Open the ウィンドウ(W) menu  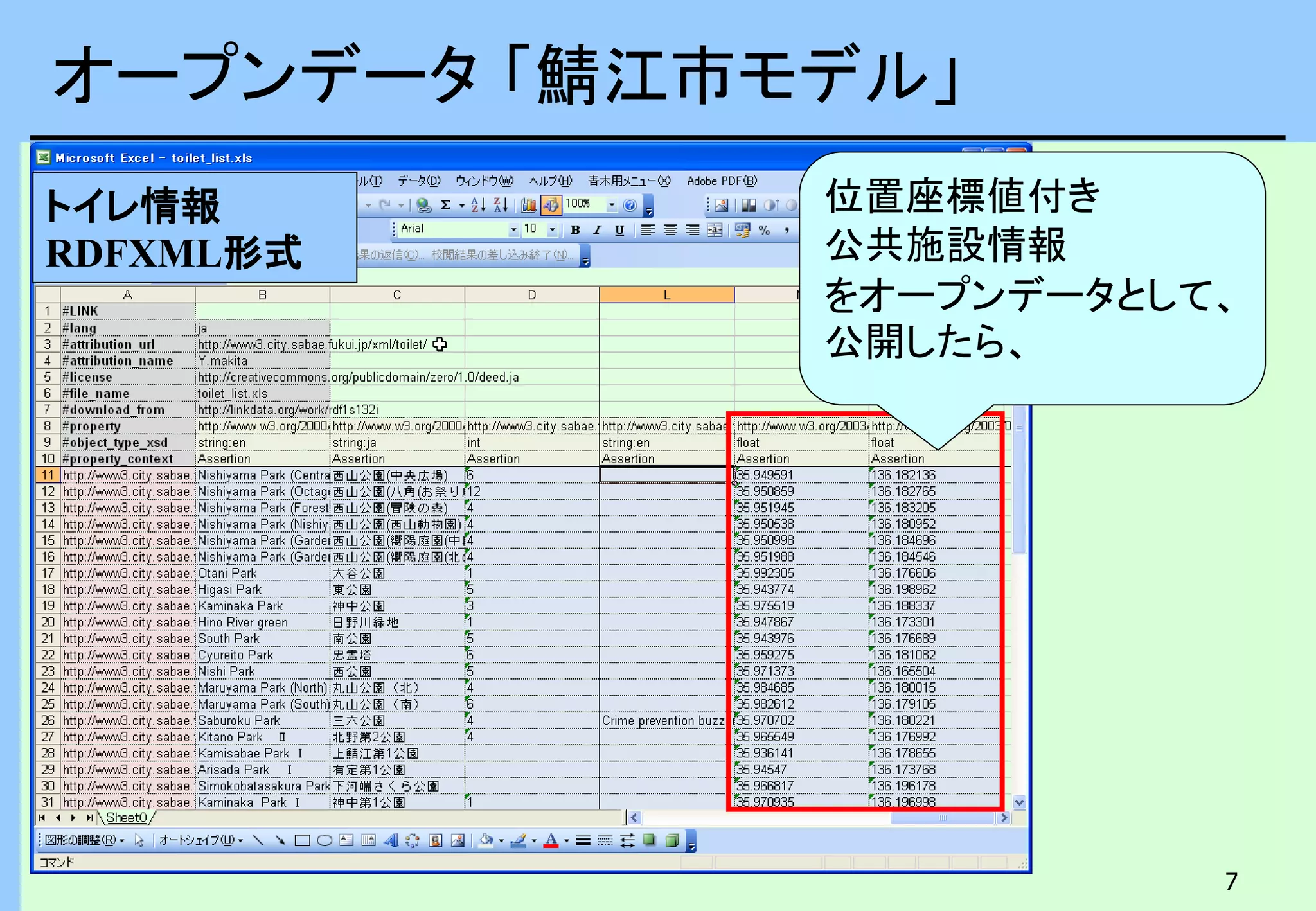click(485, 181)
